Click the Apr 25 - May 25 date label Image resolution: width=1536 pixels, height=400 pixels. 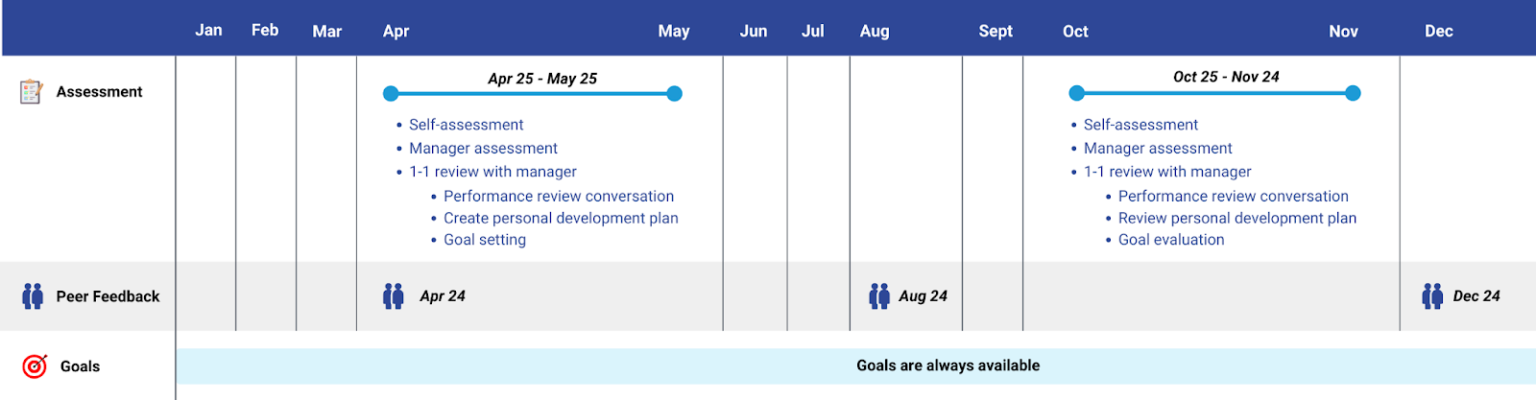tap(542, 78)
